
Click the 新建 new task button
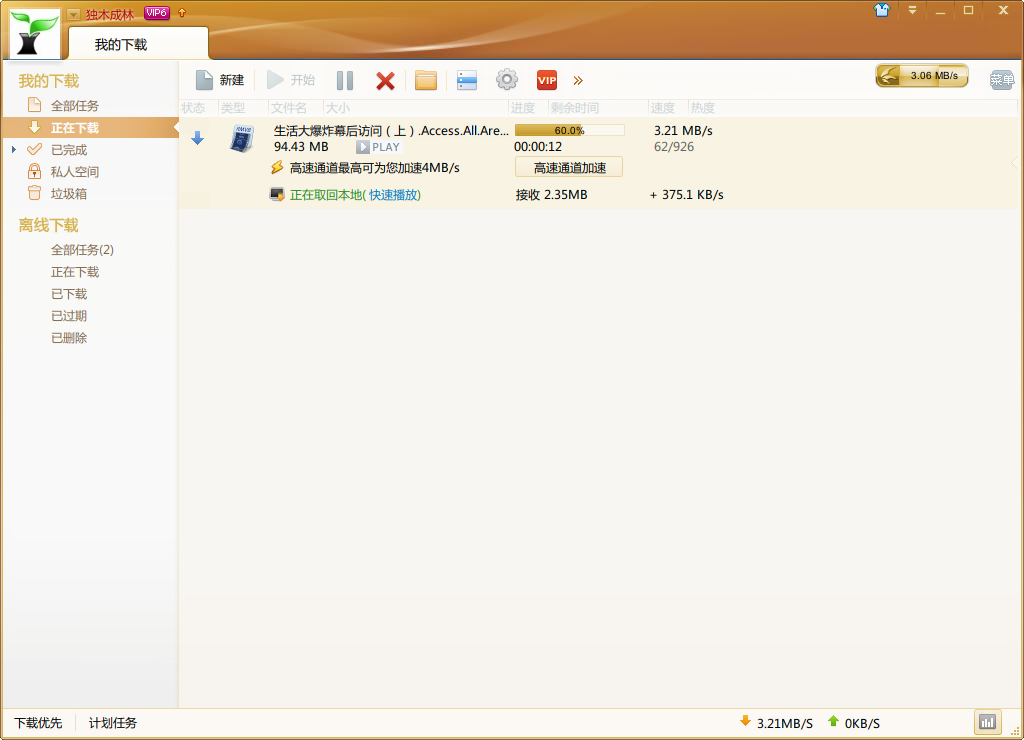point(220,80)
